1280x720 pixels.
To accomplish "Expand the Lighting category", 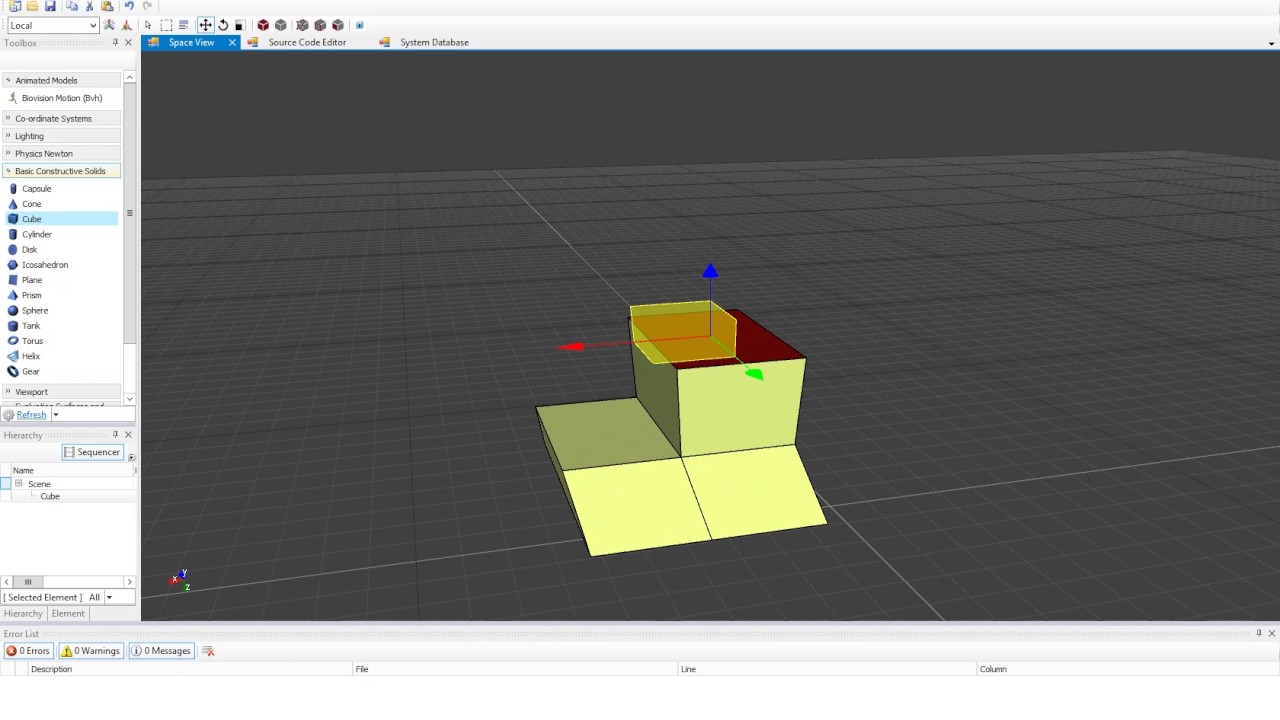I will pos(61,136).
